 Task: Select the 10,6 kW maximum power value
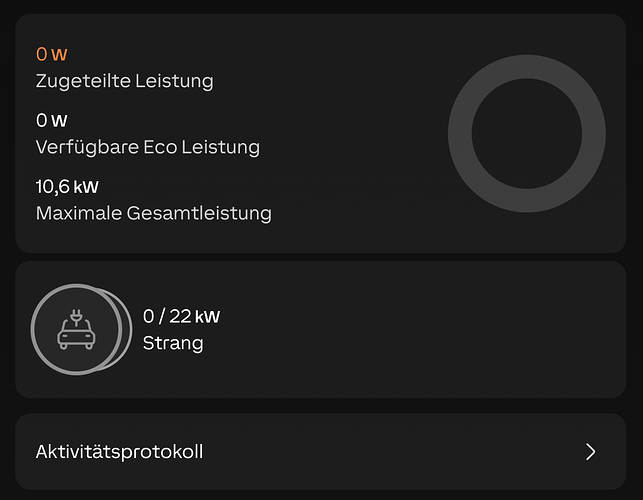click(x=67, y=187)
